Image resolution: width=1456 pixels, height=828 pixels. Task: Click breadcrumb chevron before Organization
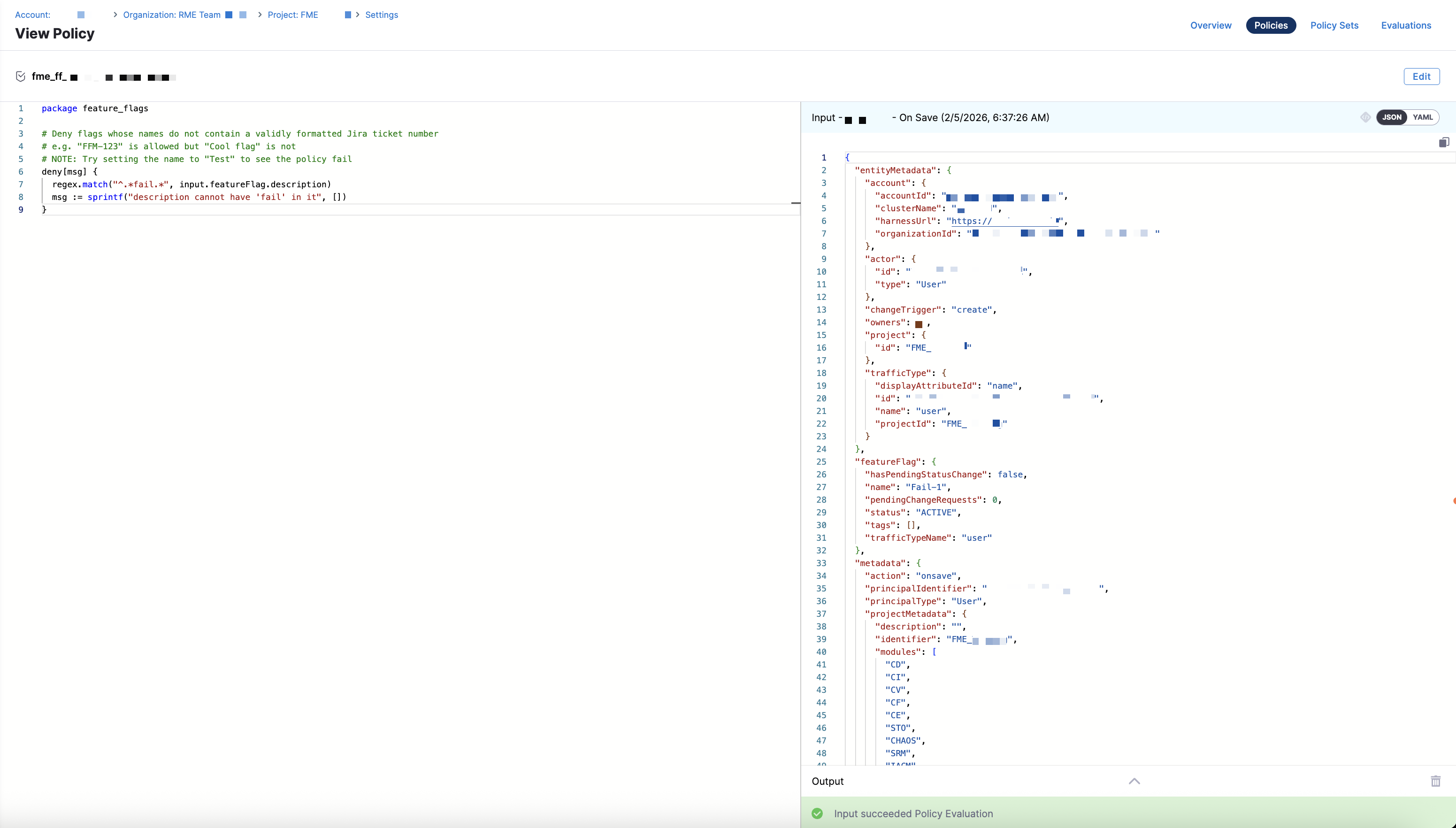click(x=115, y=15)
